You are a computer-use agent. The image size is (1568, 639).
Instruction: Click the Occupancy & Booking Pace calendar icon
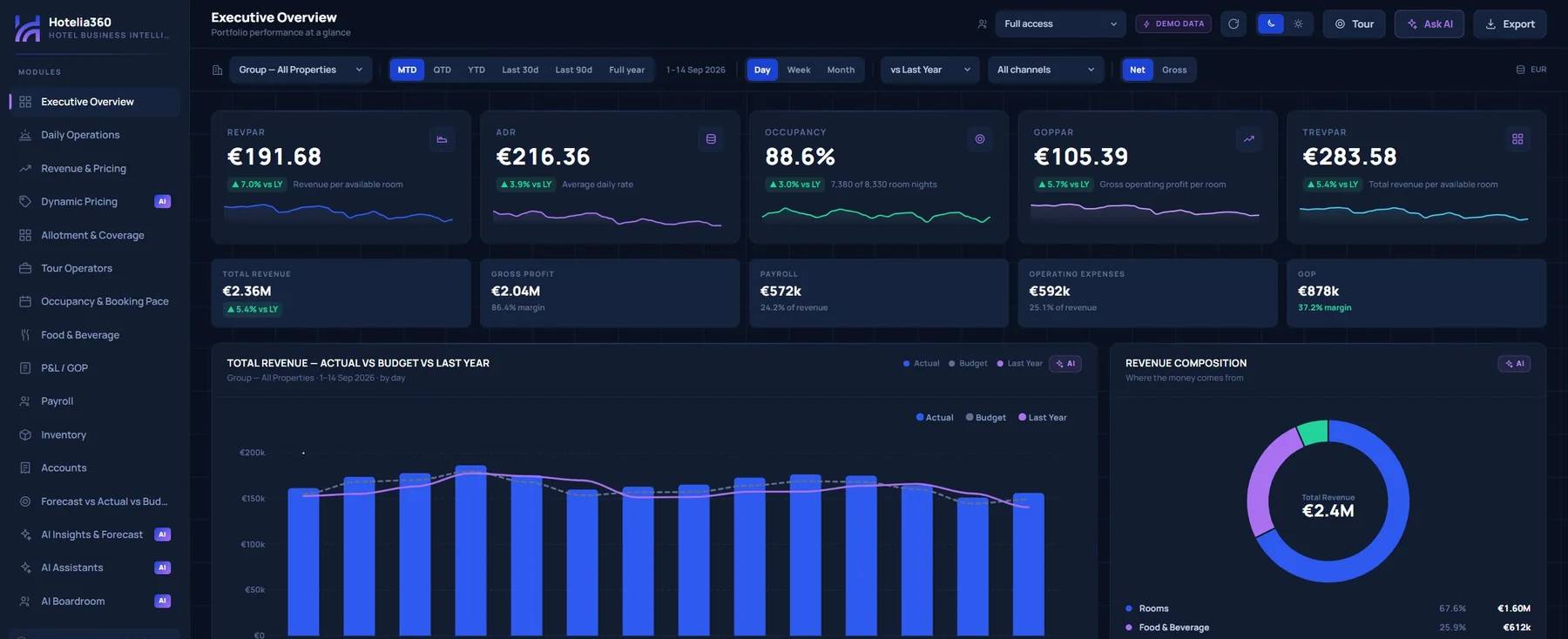[x=25, y=301]
